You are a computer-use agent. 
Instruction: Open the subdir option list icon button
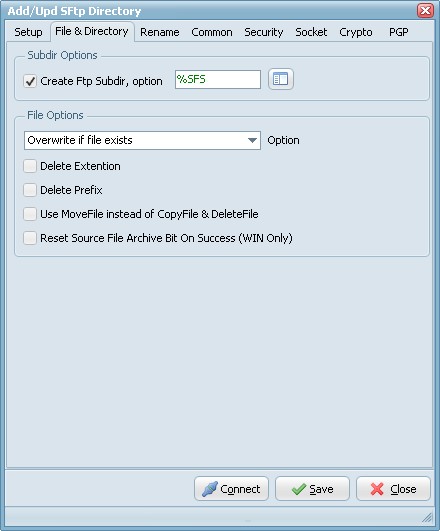[280, 79]
